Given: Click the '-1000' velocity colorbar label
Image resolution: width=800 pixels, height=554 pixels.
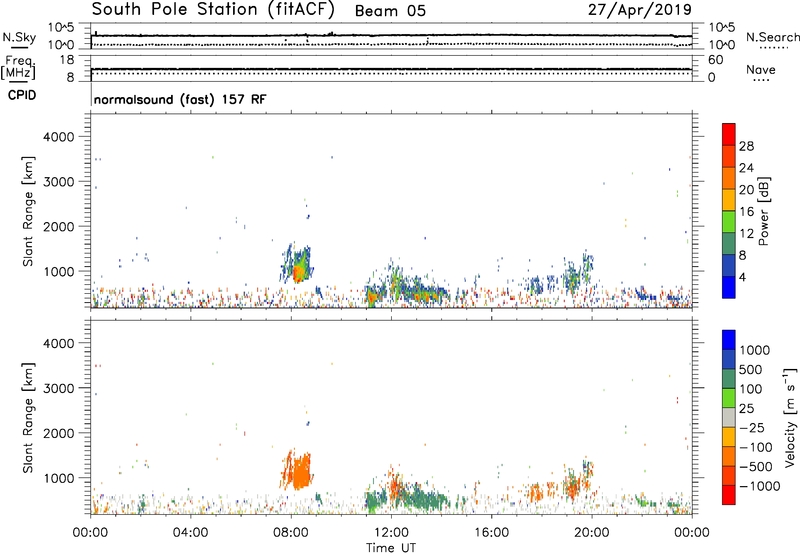Looking at the screenshot, I should [759, 486].
